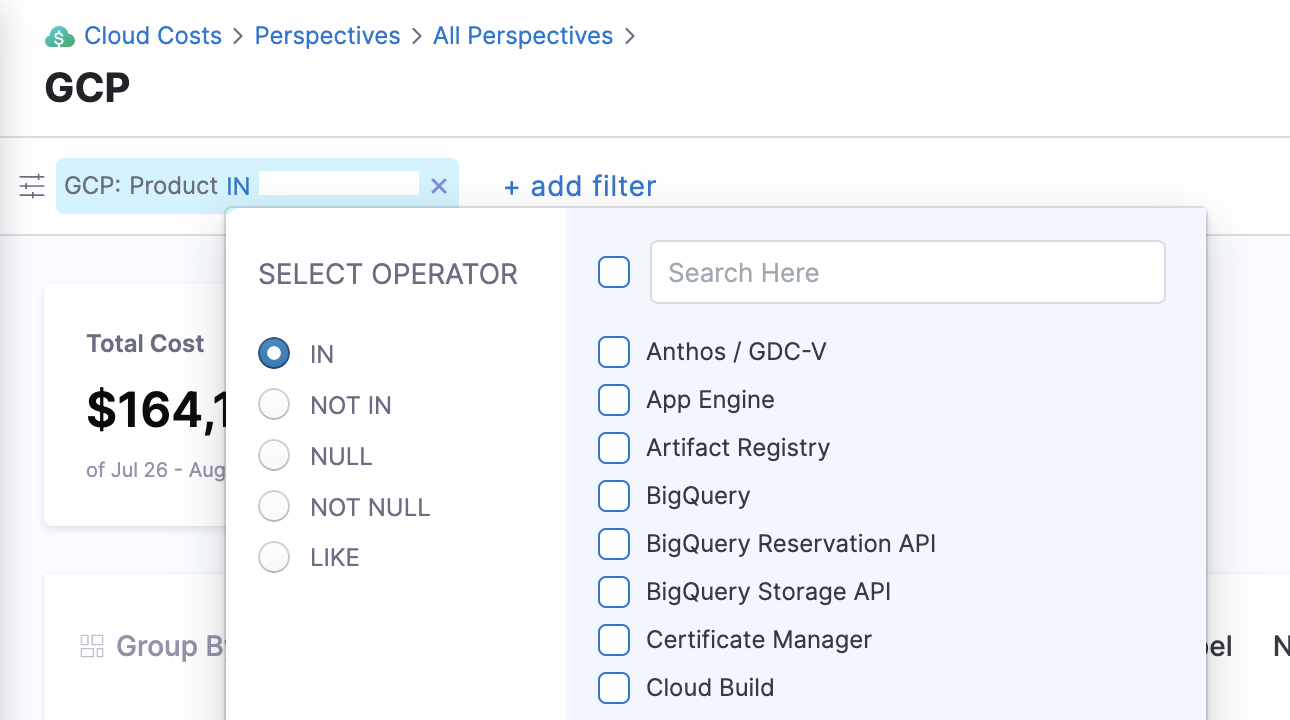This screenshot has height=720, width=1290.
Task: Open the filter settings sliders icon
Action: tap(32, 186)
